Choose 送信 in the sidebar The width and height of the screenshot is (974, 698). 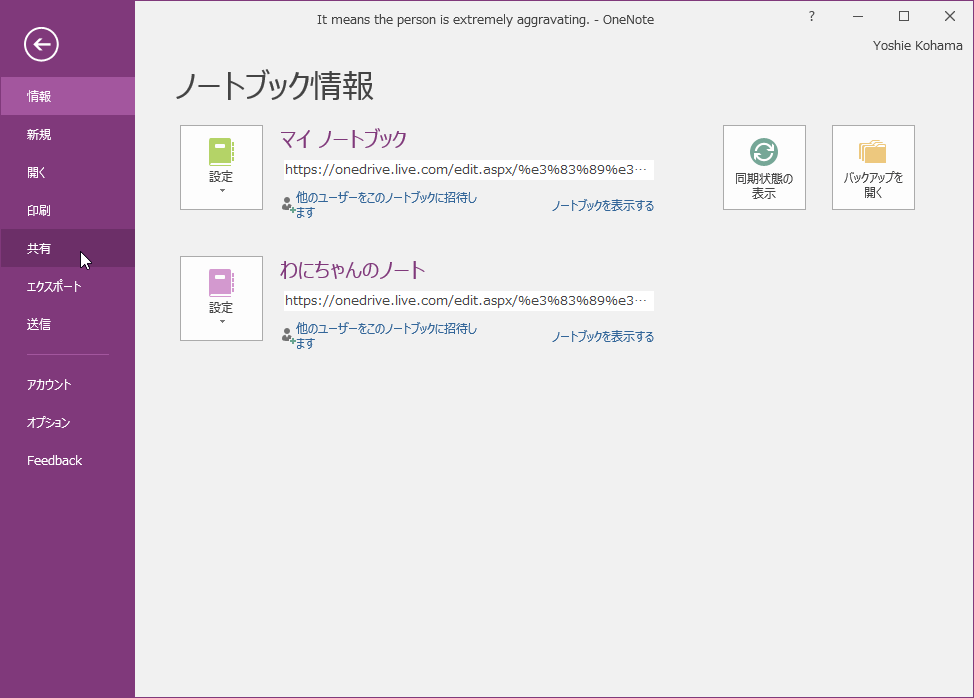pyautogui.click(x=68, y=324)
